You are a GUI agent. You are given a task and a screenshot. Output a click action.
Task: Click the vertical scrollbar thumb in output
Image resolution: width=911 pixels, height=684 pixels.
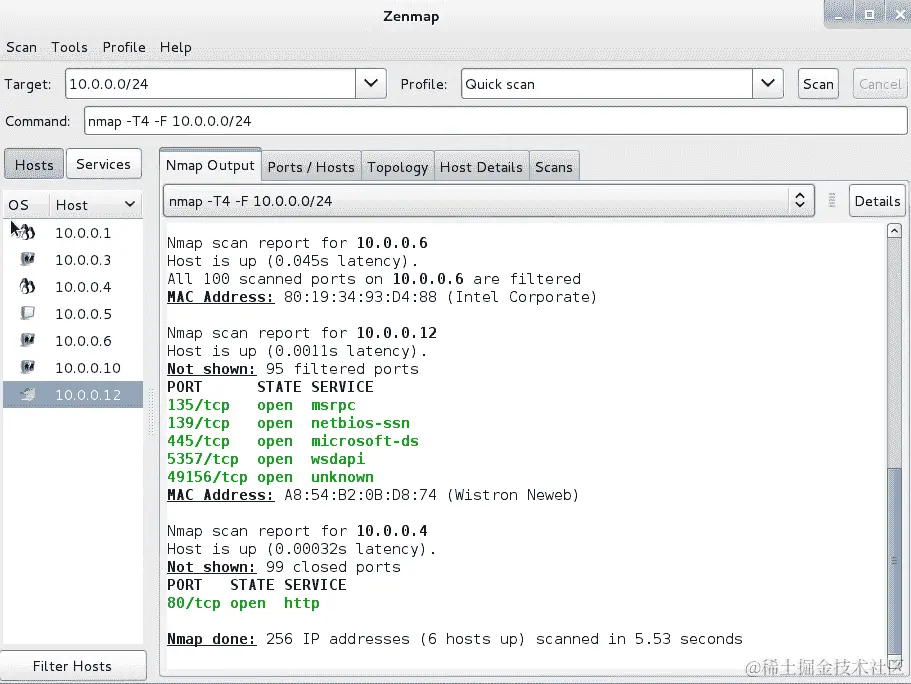coord(894,560)
